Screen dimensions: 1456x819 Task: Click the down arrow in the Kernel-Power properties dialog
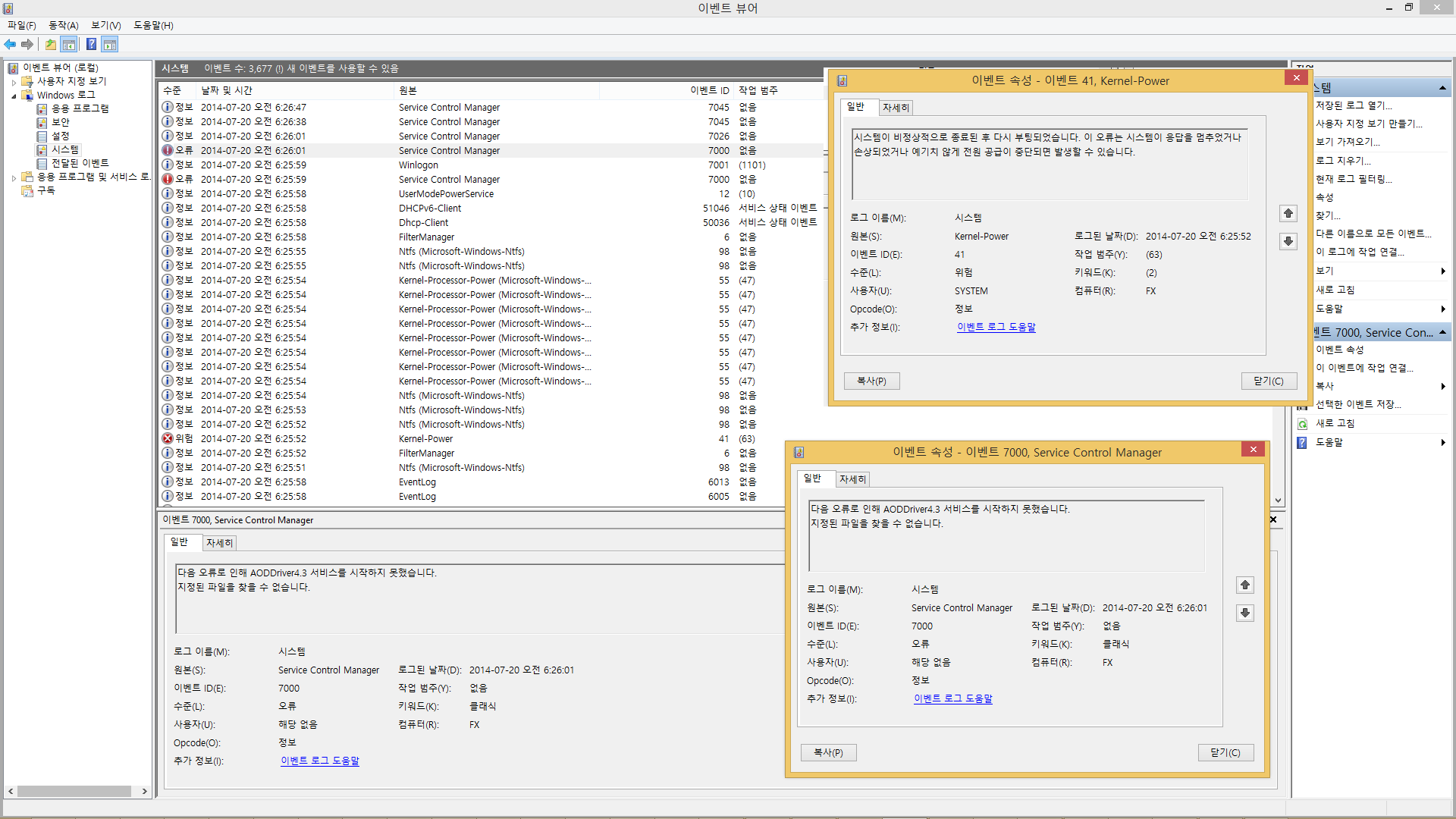[x=1288, y=241]
